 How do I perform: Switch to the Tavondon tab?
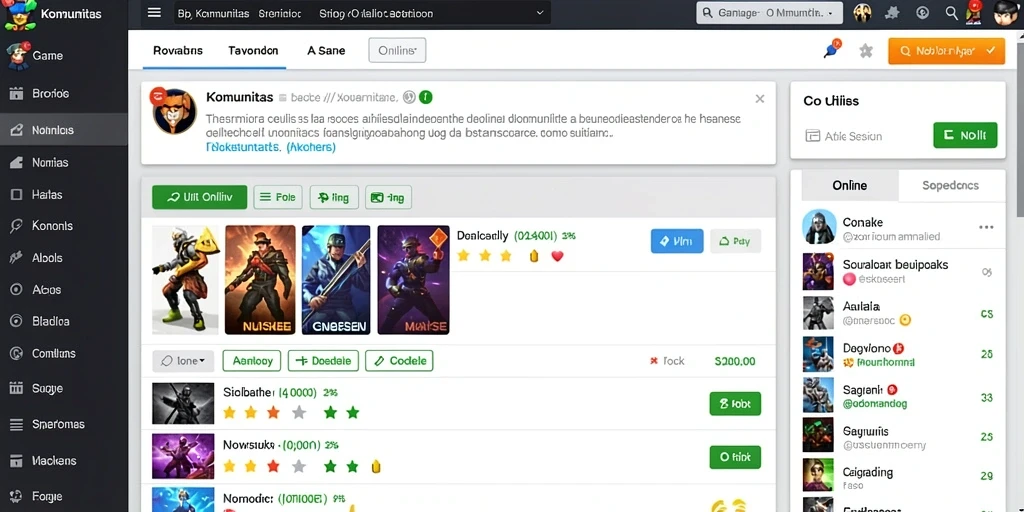[253, 50]
